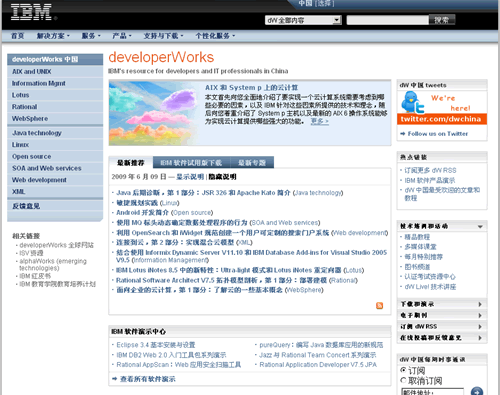
Task: Click 中国 [选择] country selector
Action: pyautogui.click(x=316, y=4)
